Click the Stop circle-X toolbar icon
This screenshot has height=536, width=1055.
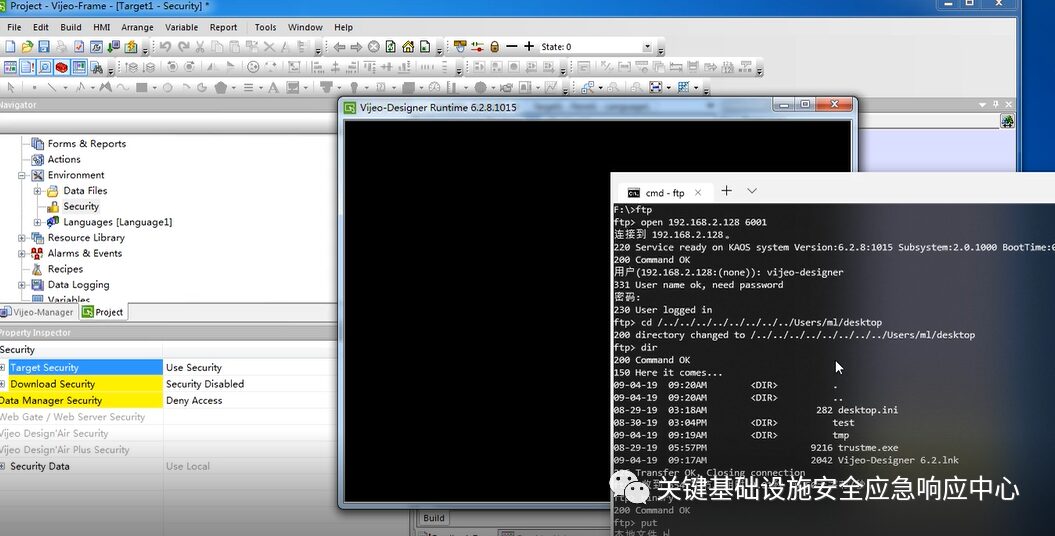tap(373, 46)
